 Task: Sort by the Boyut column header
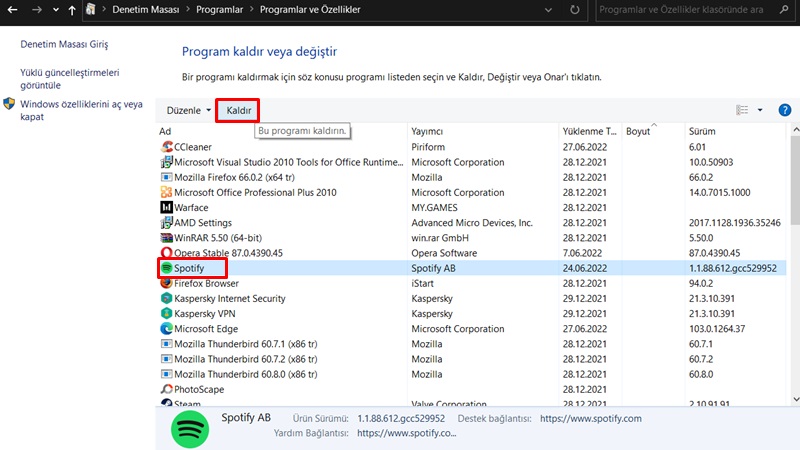tap(654, 131)
